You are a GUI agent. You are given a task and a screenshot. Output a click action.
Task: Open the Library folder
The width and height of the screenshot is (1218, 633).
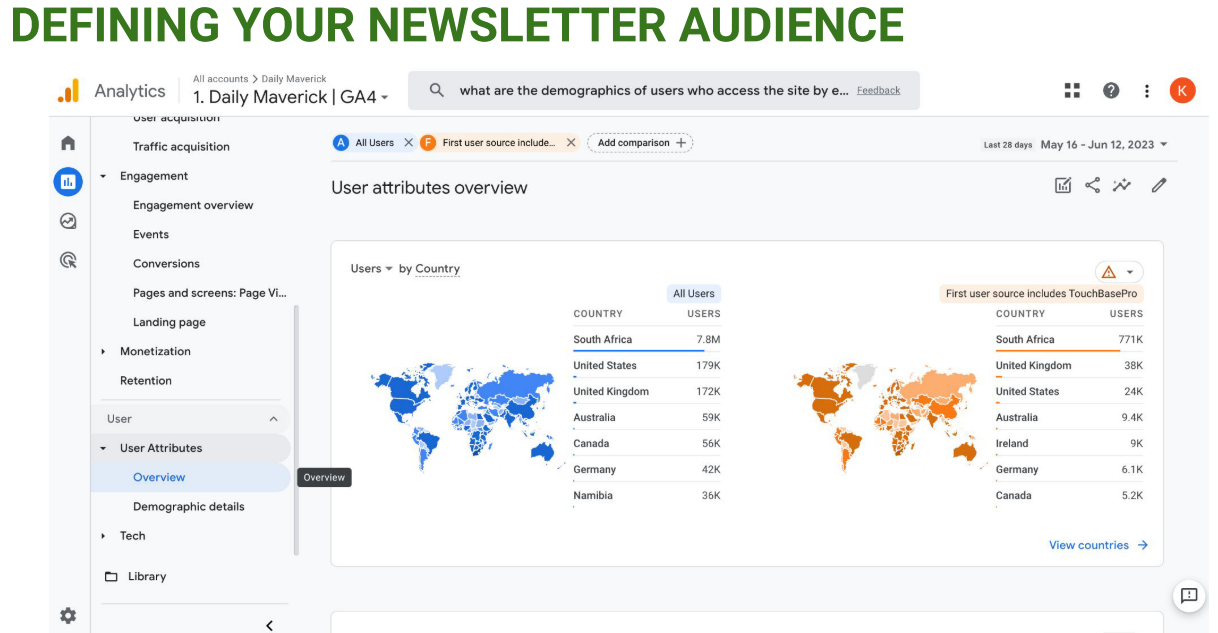136,577
